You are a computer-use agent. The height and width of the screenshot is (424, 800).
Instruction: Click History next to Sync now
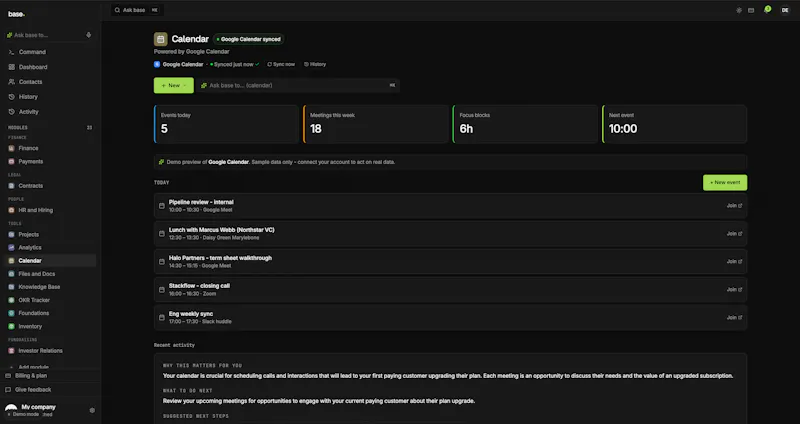[315, 64]
